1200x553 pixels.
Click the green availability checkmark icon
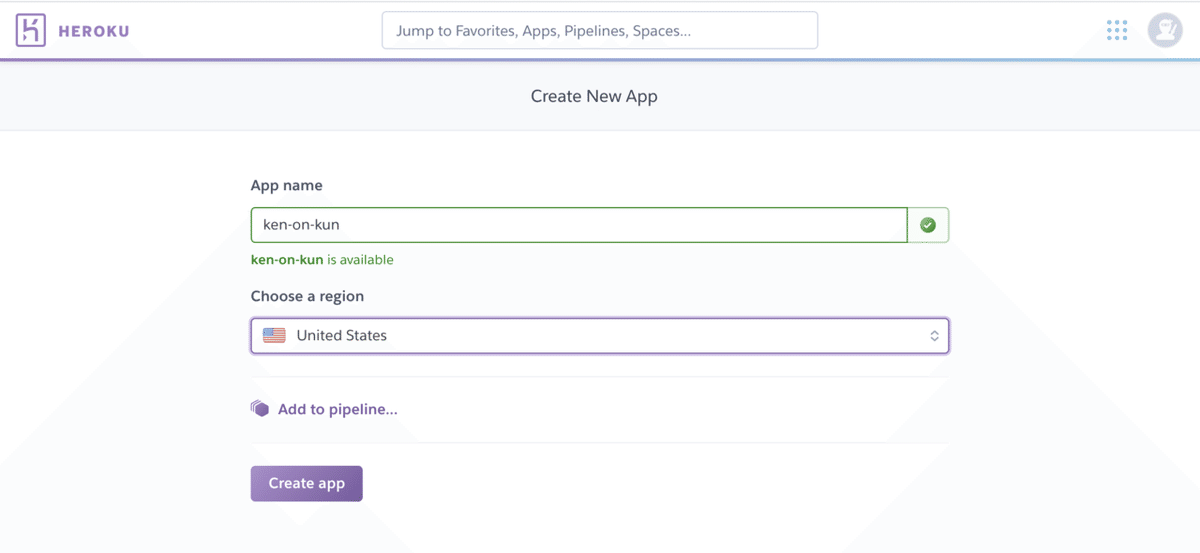point(928,225)
